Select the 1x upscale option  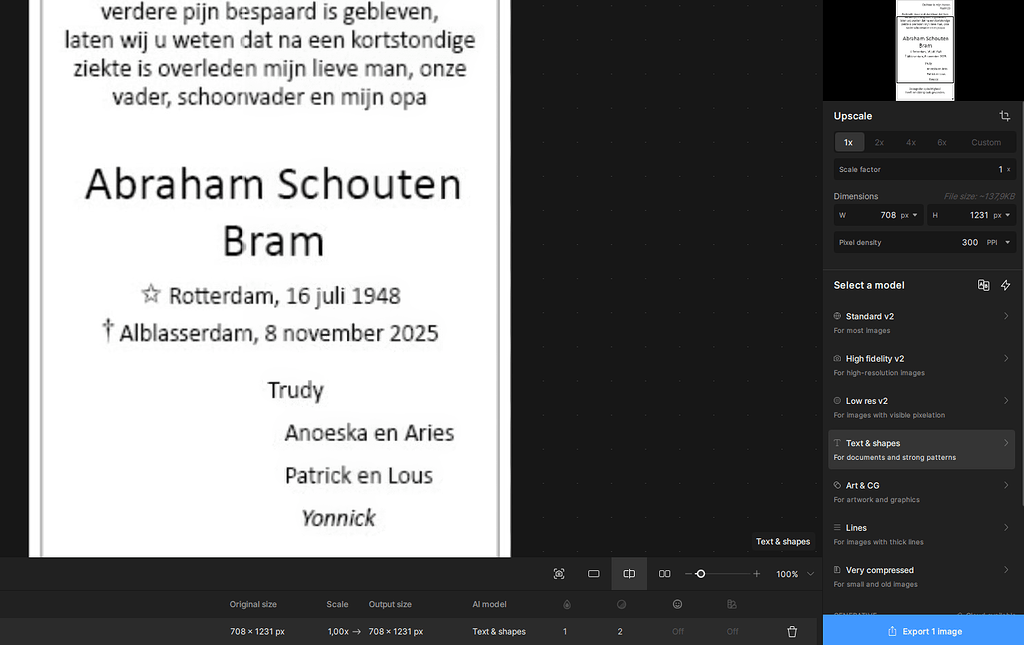(848, 142)
